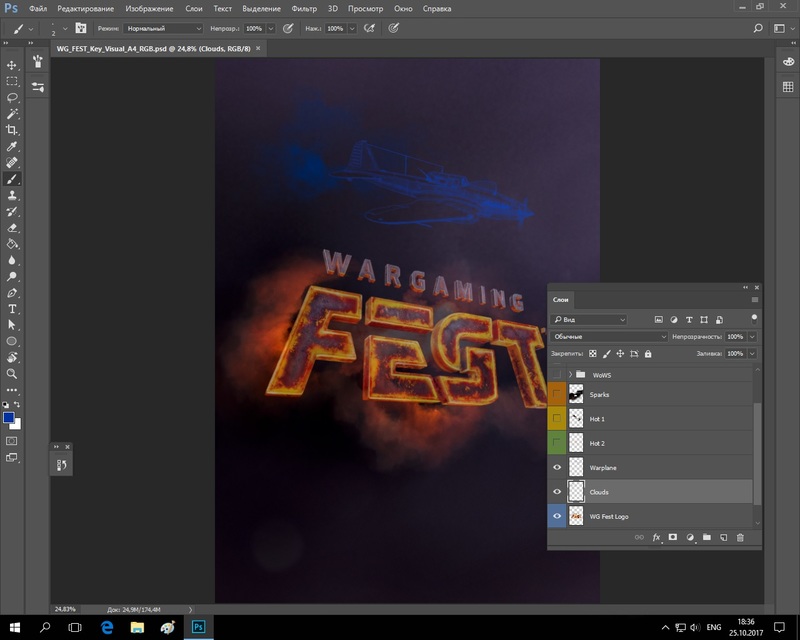
Task: Open the Просмотр menu
Action: pos(365,9)
